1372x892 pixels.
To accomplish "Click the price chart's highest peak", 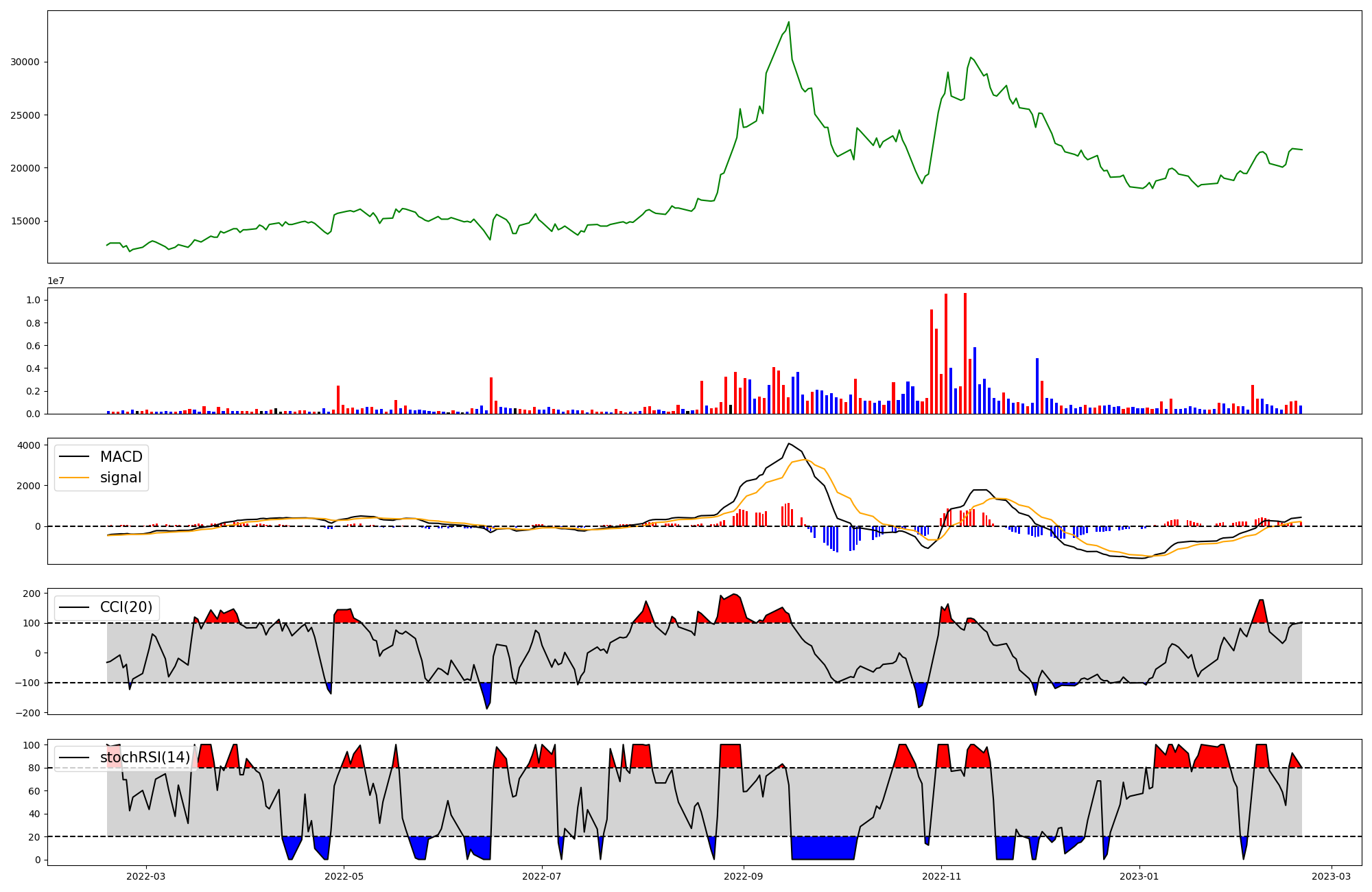I will (788, 23).
